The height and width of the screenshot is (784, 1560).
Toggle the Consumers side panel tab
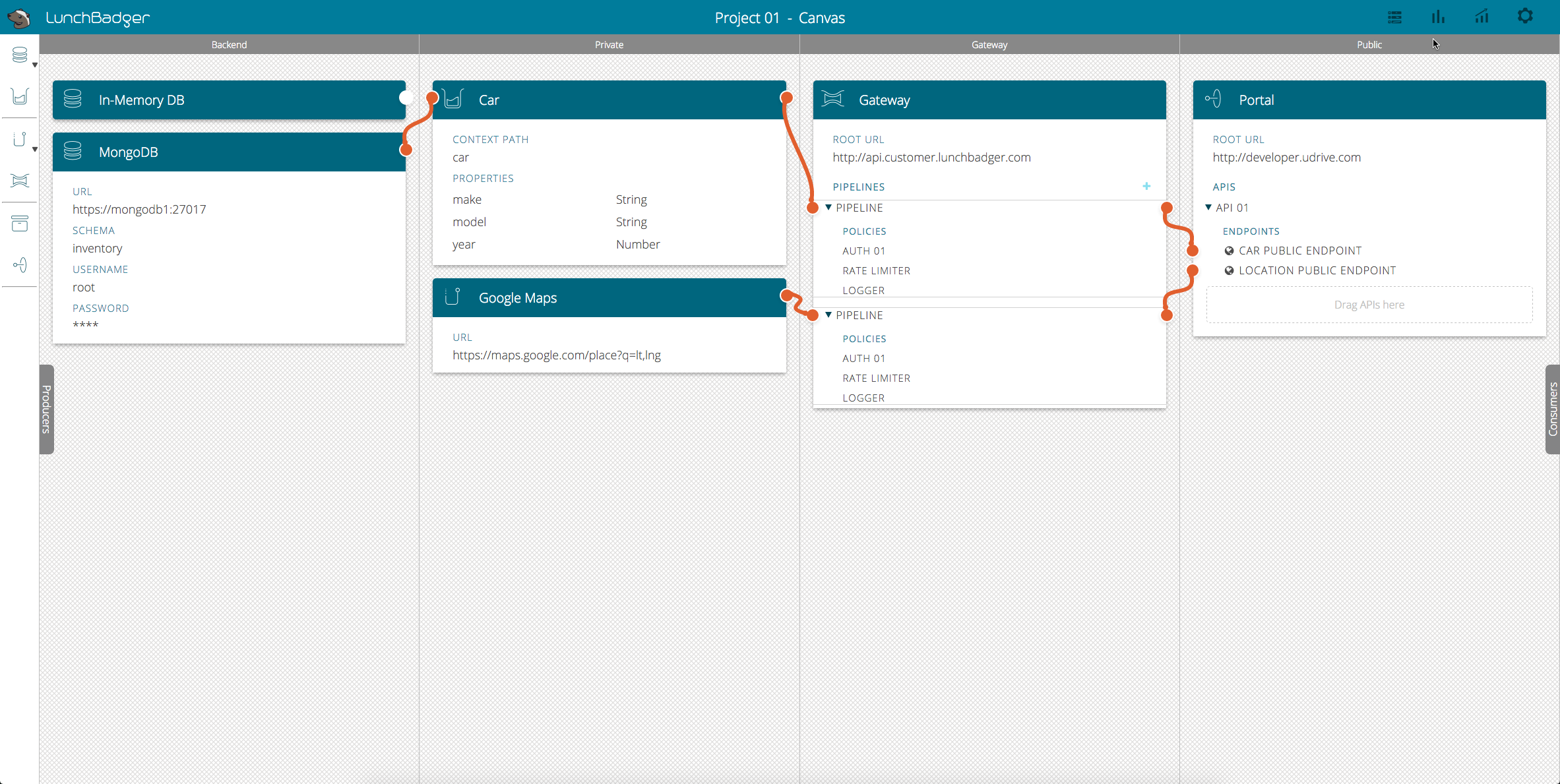[1552, 409]
